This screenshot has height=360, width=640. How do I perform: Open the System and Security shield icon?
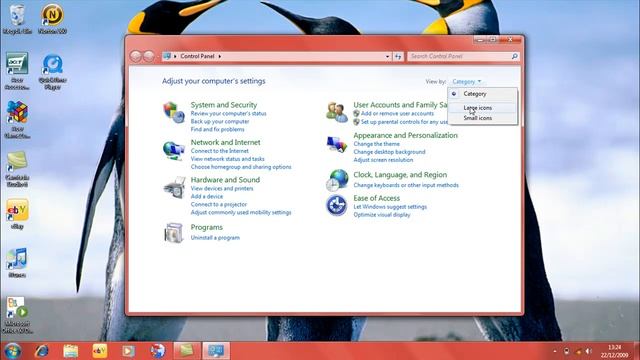tap(174, 112)
